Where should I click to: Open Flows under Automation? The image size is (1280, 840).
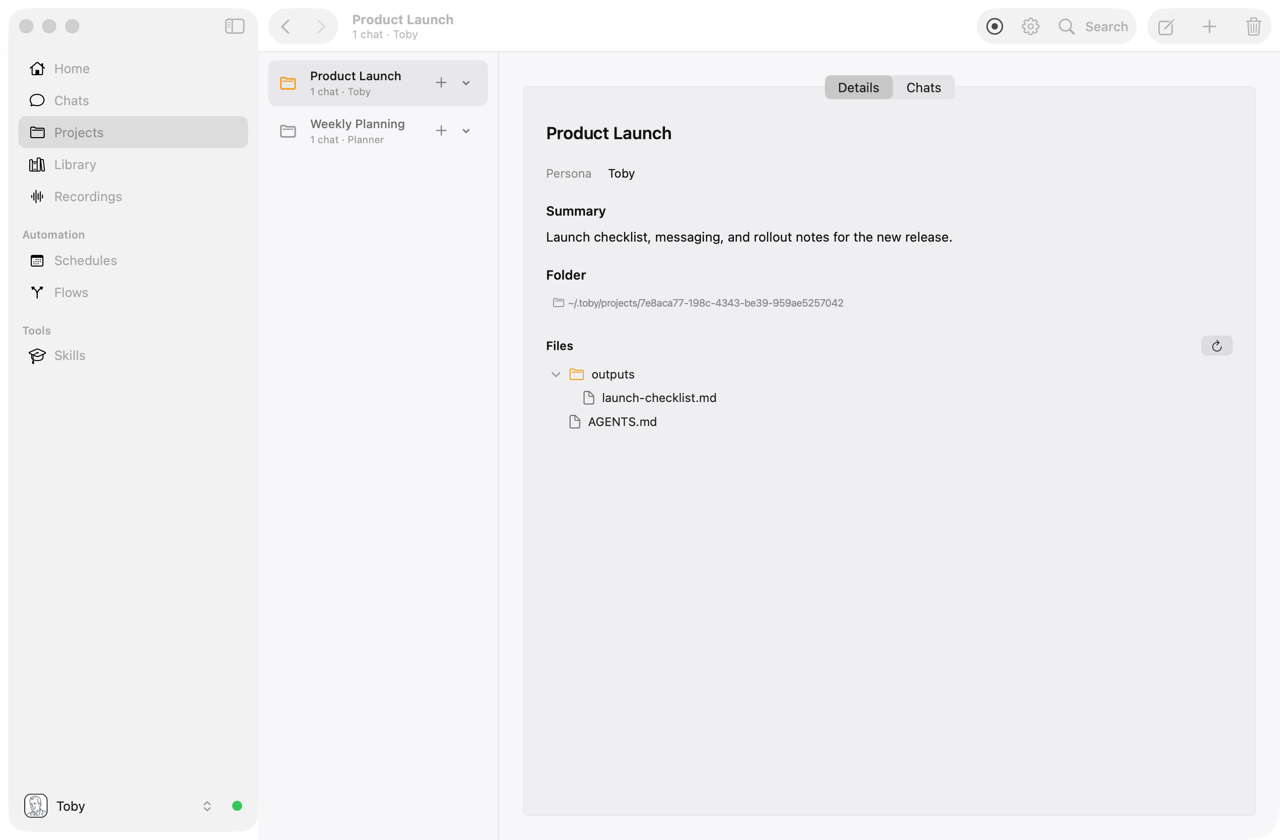click(133, 292)
